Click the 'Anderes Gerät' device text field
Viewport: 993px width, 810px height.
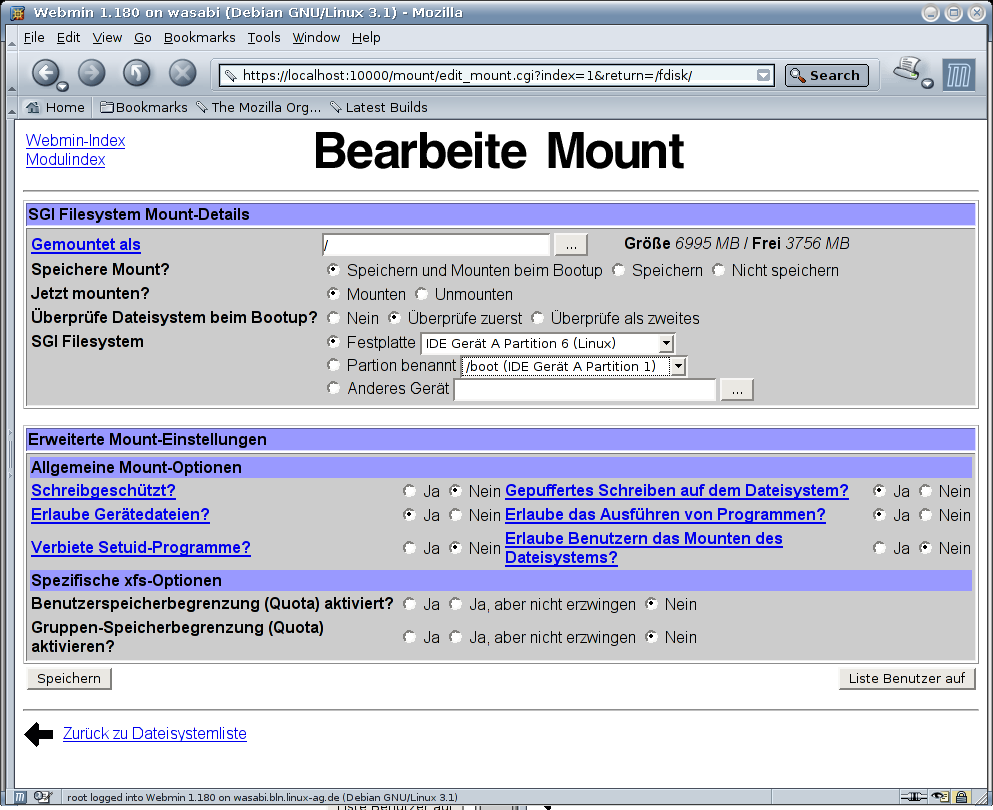[585, 390]
